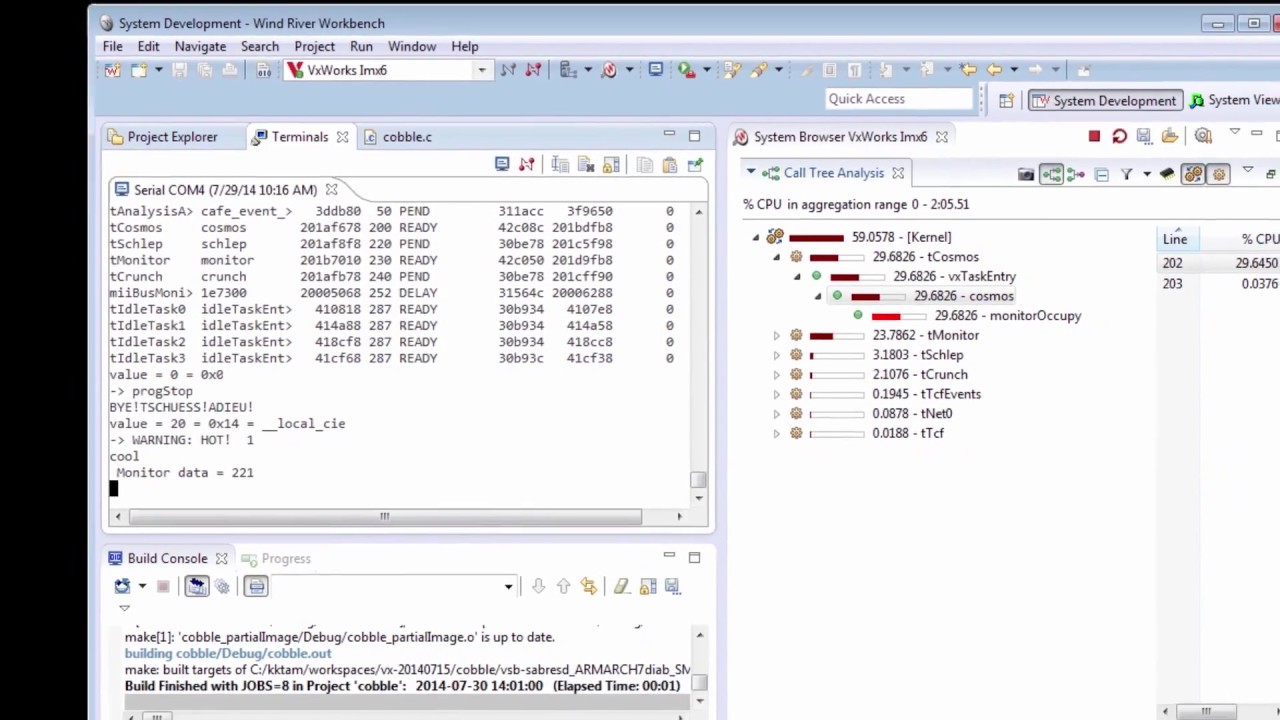1280x720 pixels.
Task: Open the Navigate menu
Action: tap(200, 46)
